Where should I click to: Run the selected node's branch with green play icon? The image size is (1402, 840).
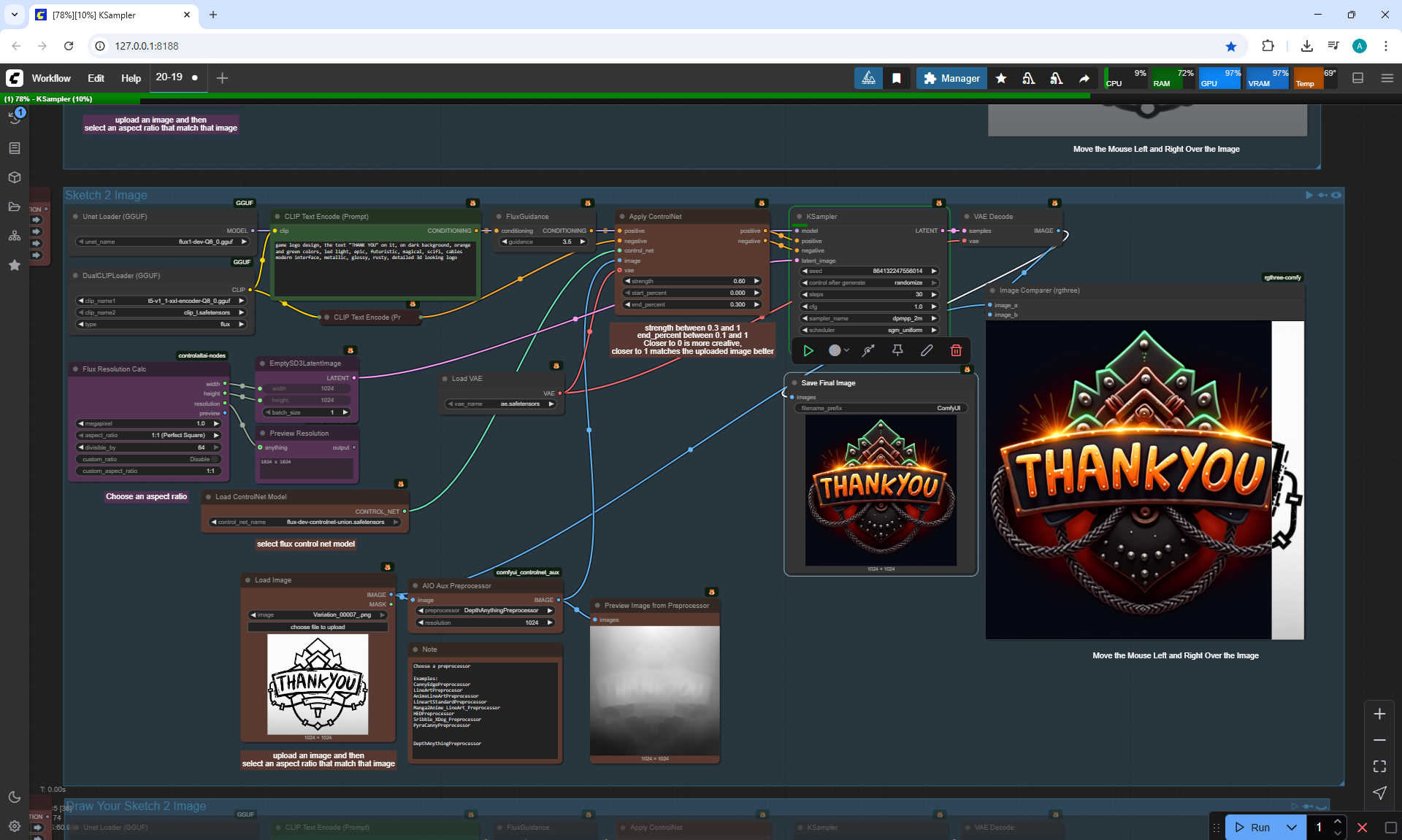tap(808, 350)
